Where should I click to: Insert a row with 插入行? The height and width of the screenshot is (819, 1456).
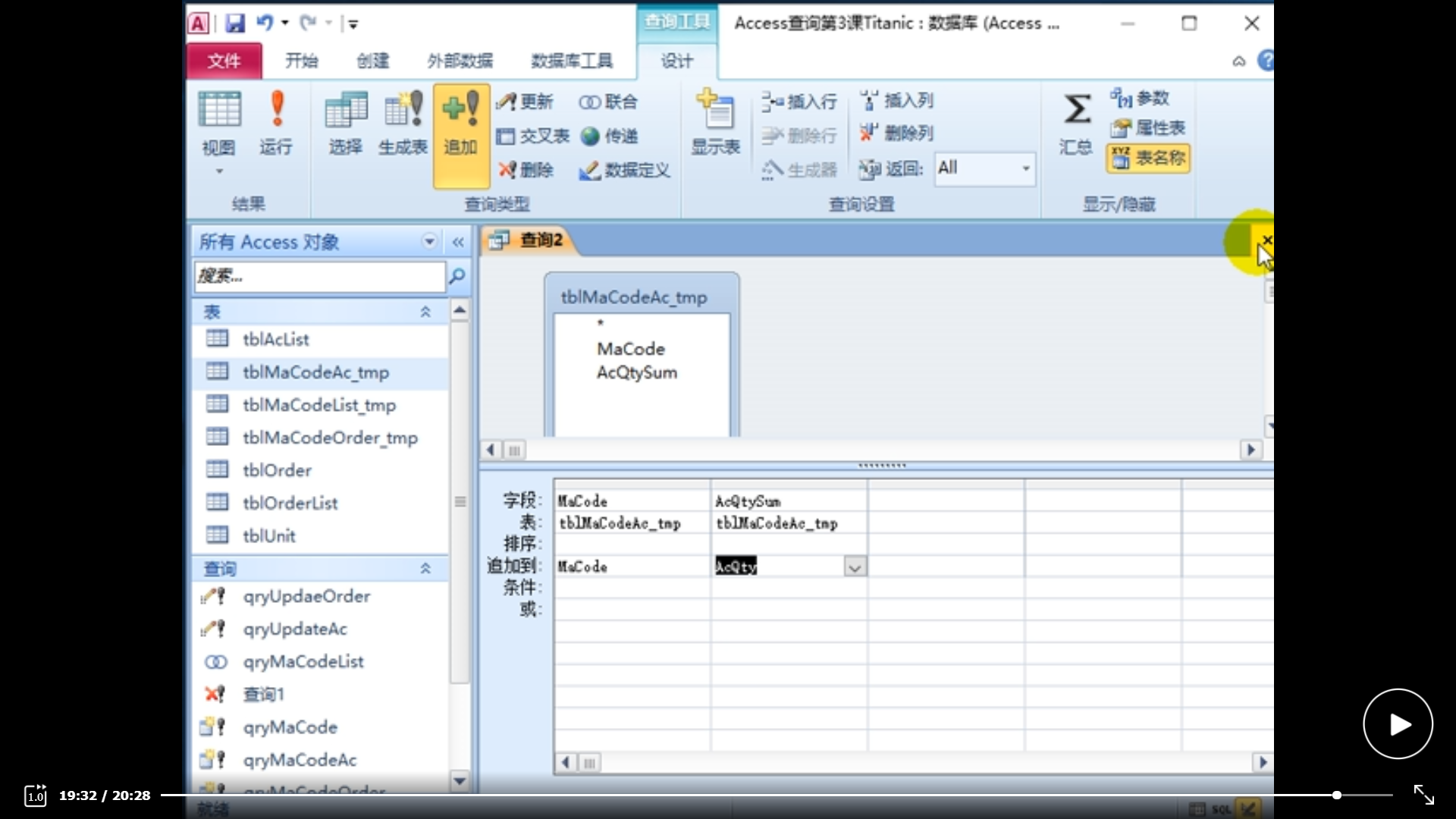tap(799, 101)
